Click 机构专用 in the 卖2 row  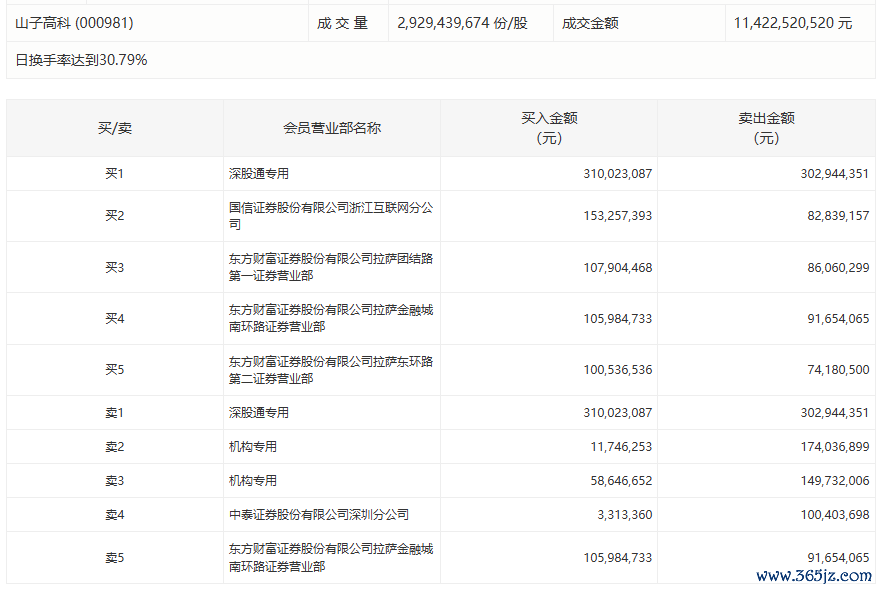pyautogui.click(x=253, y=447)
